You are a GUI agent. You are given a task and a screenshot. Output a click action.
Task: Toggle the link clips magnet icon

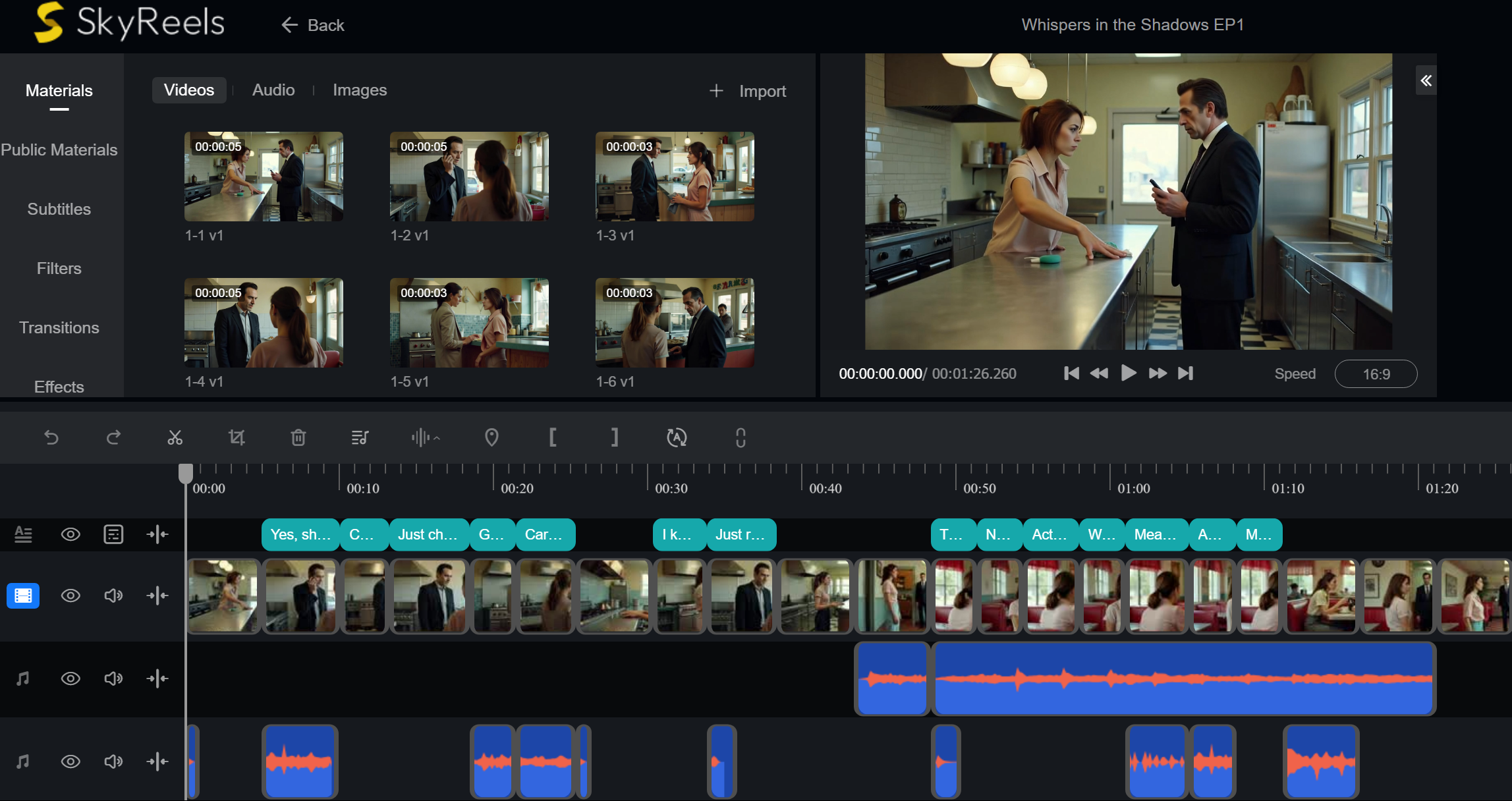tap(741, 437)
